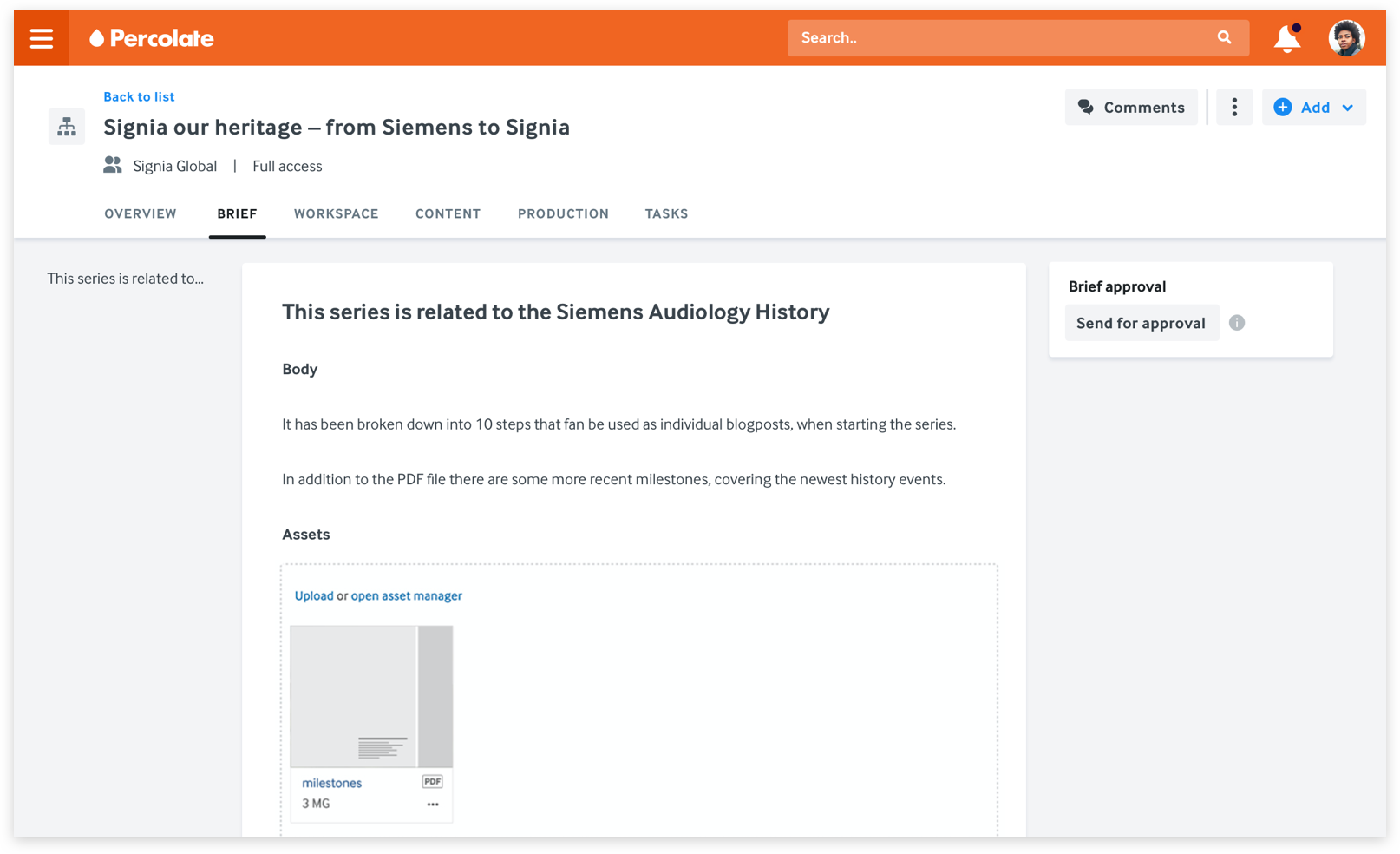The image size is (1400, 854).
Task: Open the milestones file name link
Action: [x=331, y=783]
